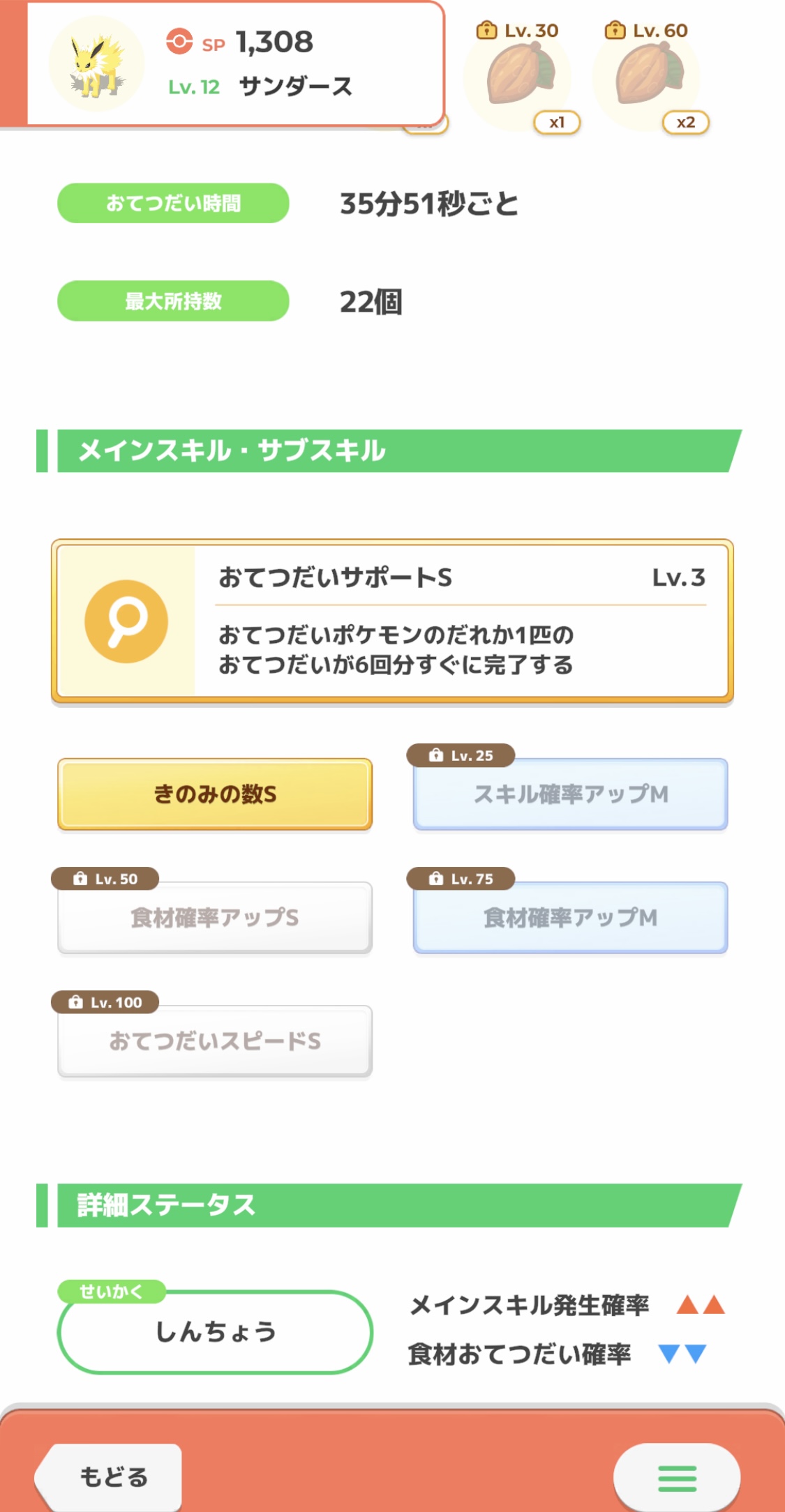
Task: Select locked スキル確率アップM sub skill
Action: pyautogui.click(x=571, y=794)
